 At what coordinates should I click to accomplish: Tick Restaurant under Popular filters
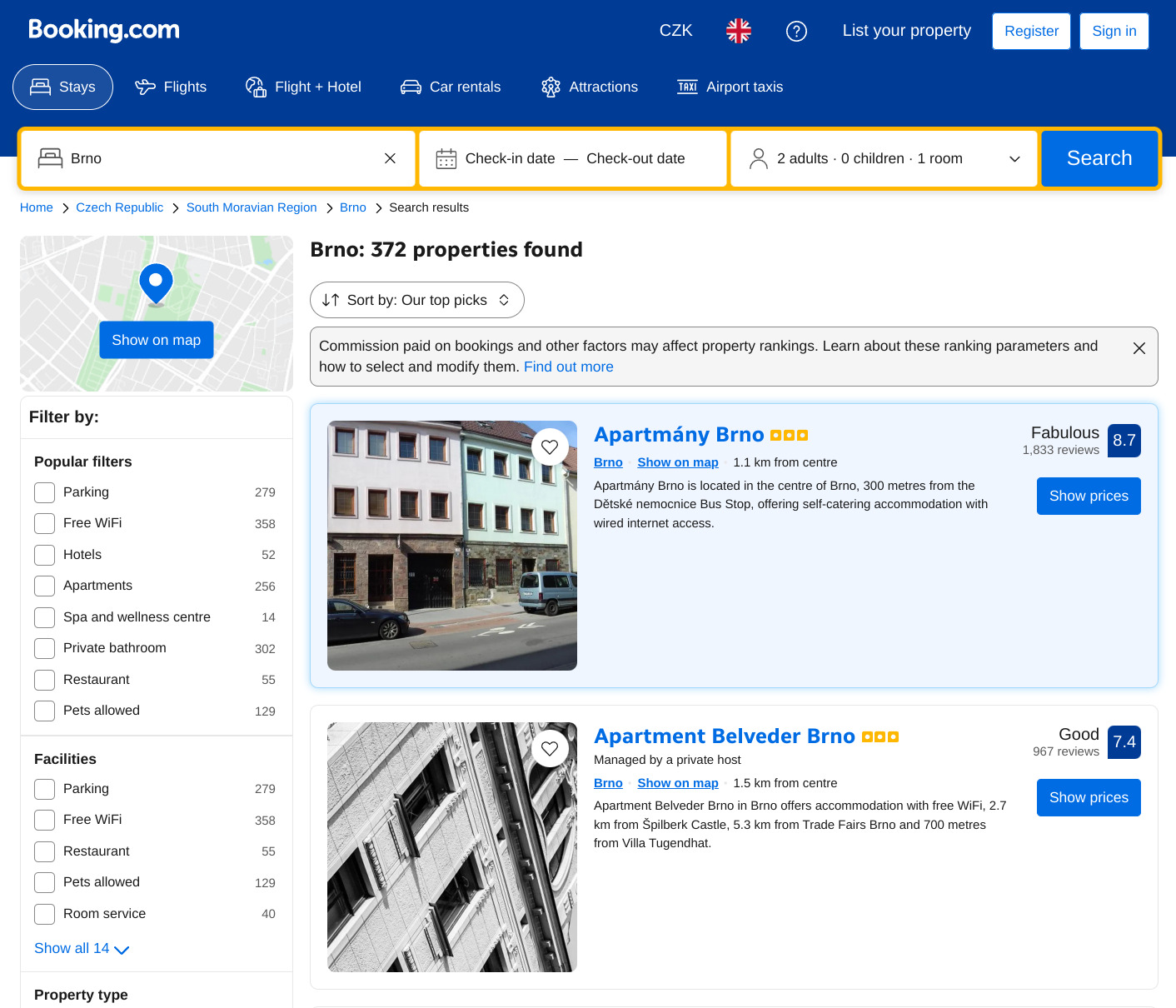(x=45, y=680)
